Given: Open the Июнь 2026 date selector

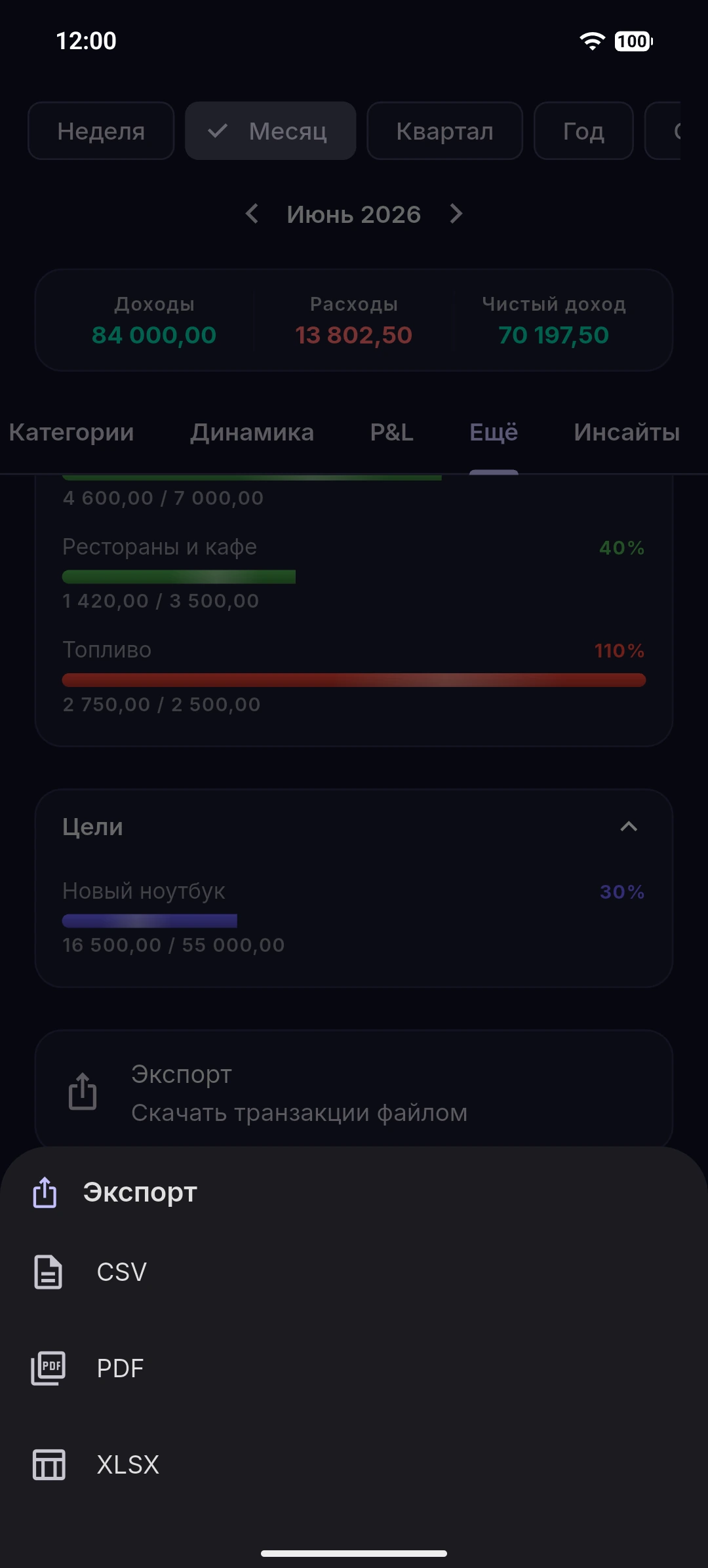Looking at the screenshot, I should click(x=354, y=214).
